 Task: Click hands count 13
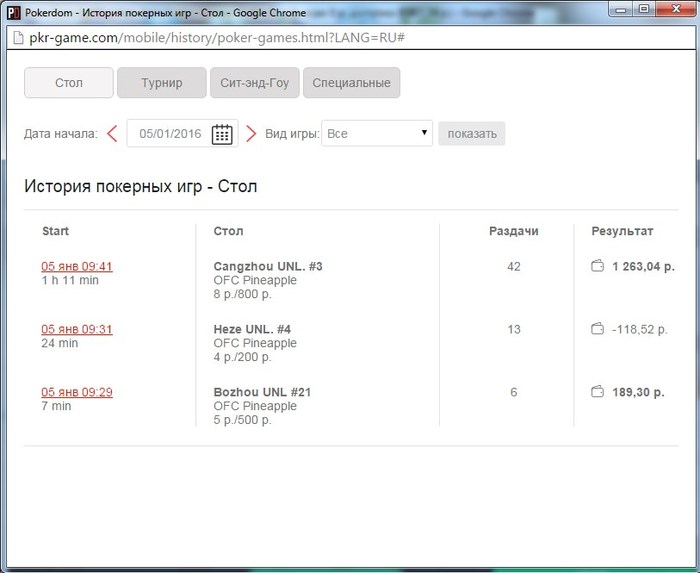[x=514, y=329]
